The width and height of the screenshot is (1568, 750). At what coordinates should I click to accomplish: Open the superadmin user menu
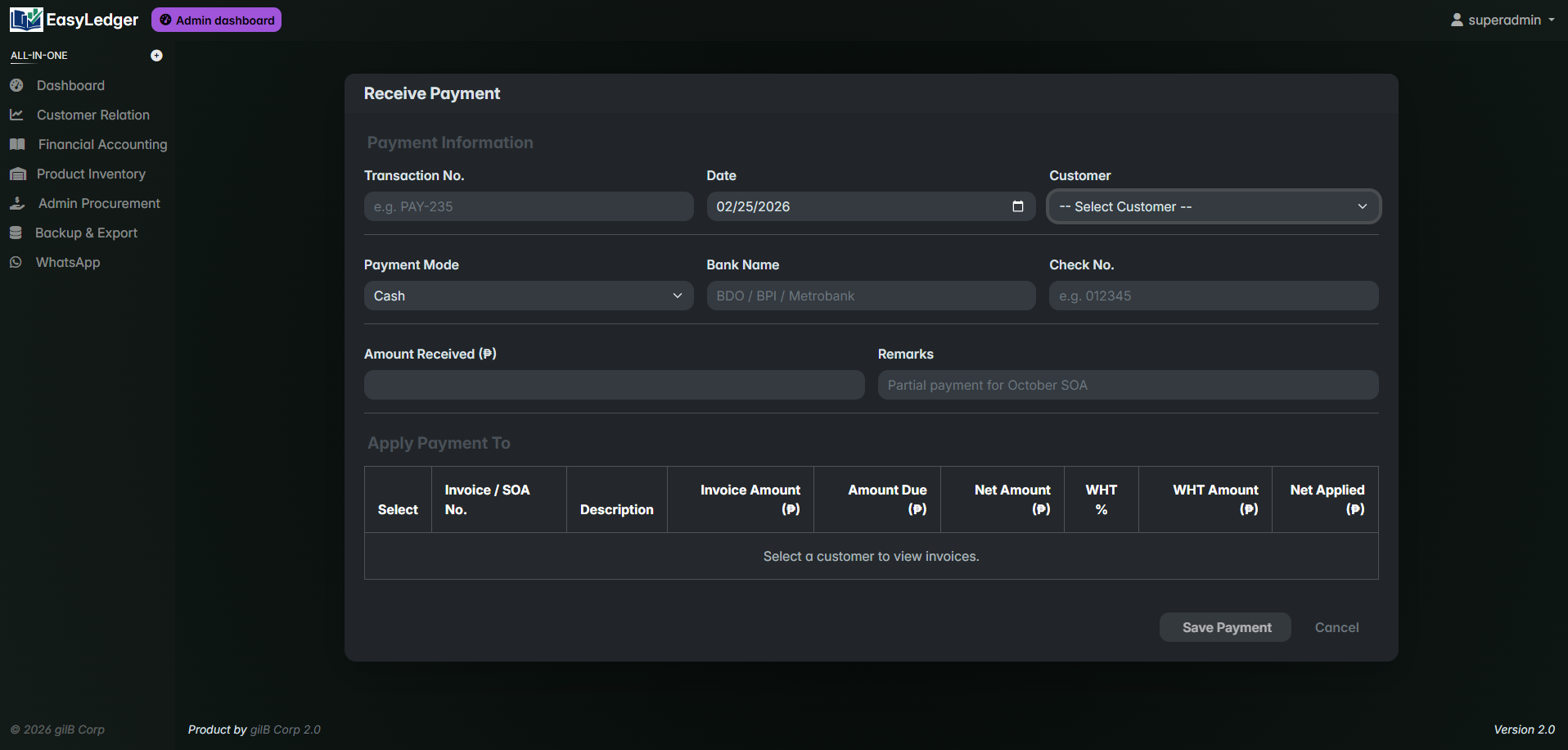[1503, 20]
